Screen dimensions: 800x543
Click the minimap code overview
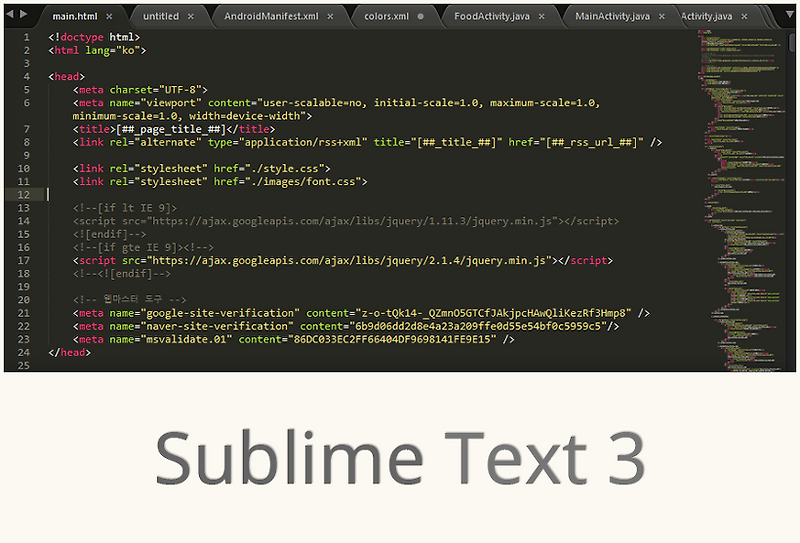pos(741,200)
